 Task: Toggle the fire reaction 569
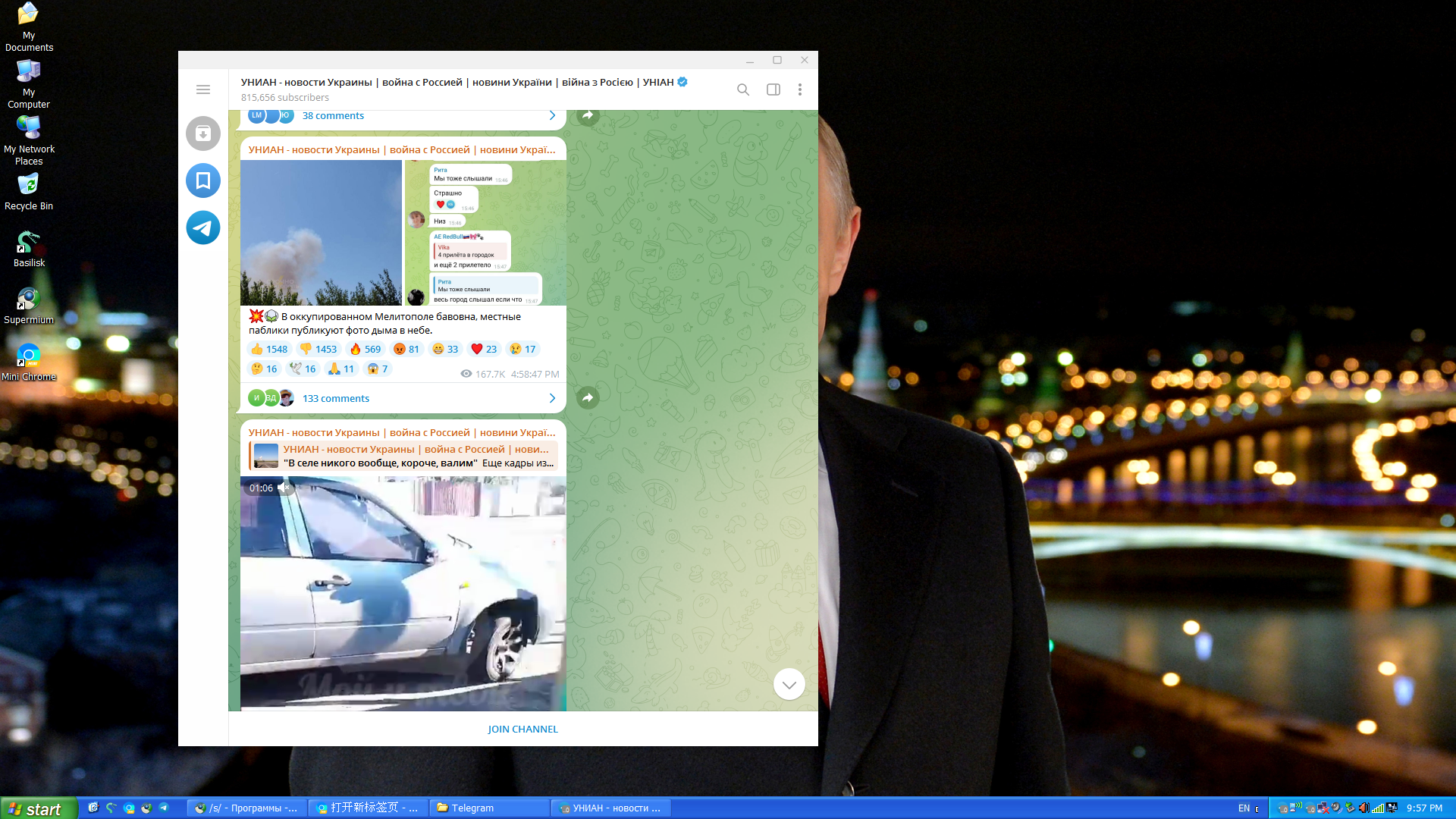tap(365, 349)
